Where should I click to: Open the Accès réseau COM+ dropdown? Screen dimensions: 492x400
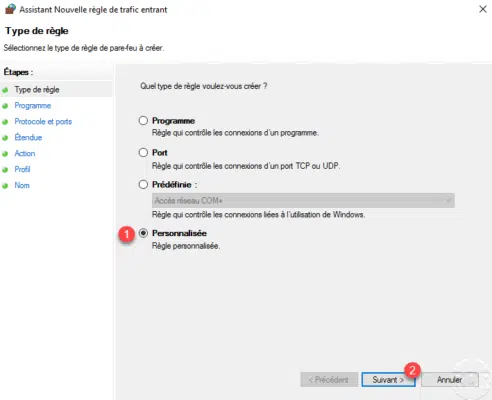click(x=303, y=200)
